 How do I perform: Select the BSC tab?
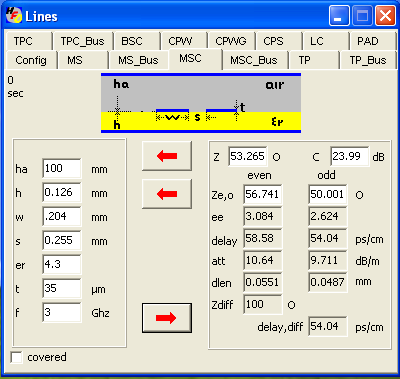pos(136,41)
